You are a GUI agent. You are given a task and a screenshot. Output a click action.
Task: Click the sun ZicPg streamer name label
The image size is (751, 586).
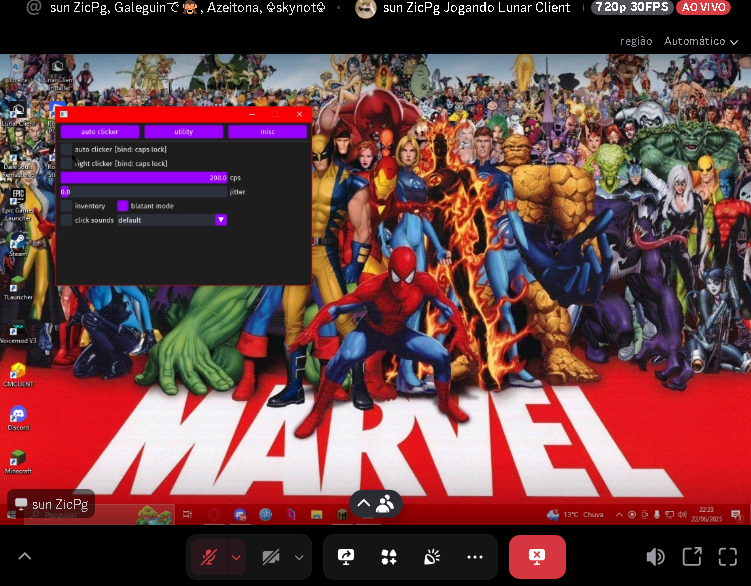[x=51, y=504]
